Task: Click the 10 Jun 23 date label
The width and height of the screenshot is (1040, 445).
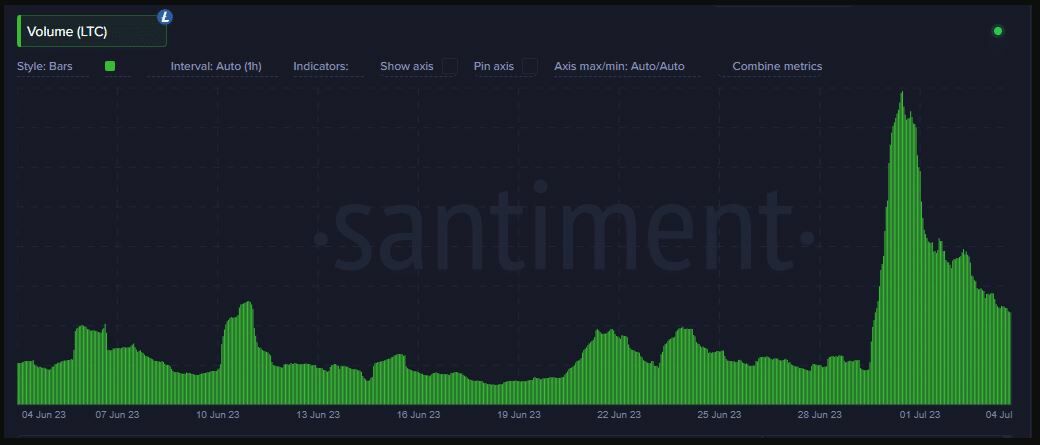Action: click(x=218, y=415)
